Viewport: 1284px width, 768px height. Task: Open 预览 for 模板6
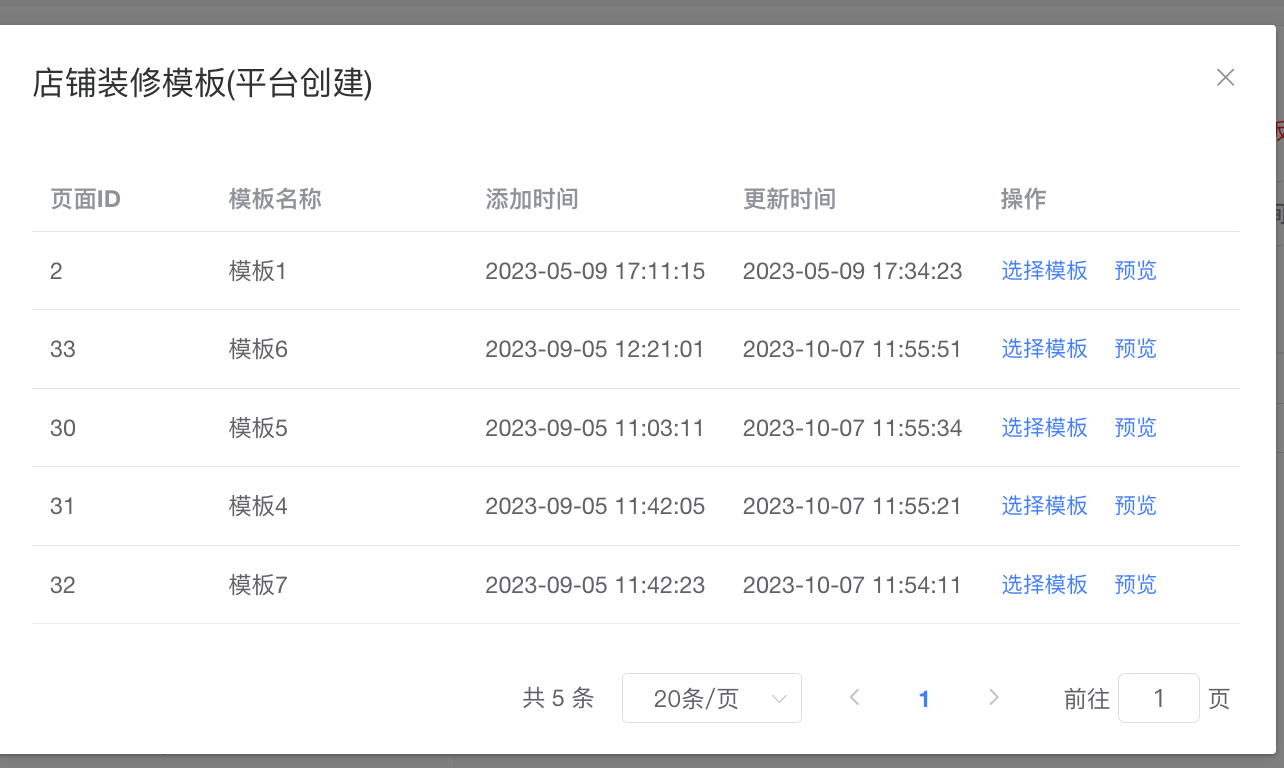click(x=1135, y=349)
